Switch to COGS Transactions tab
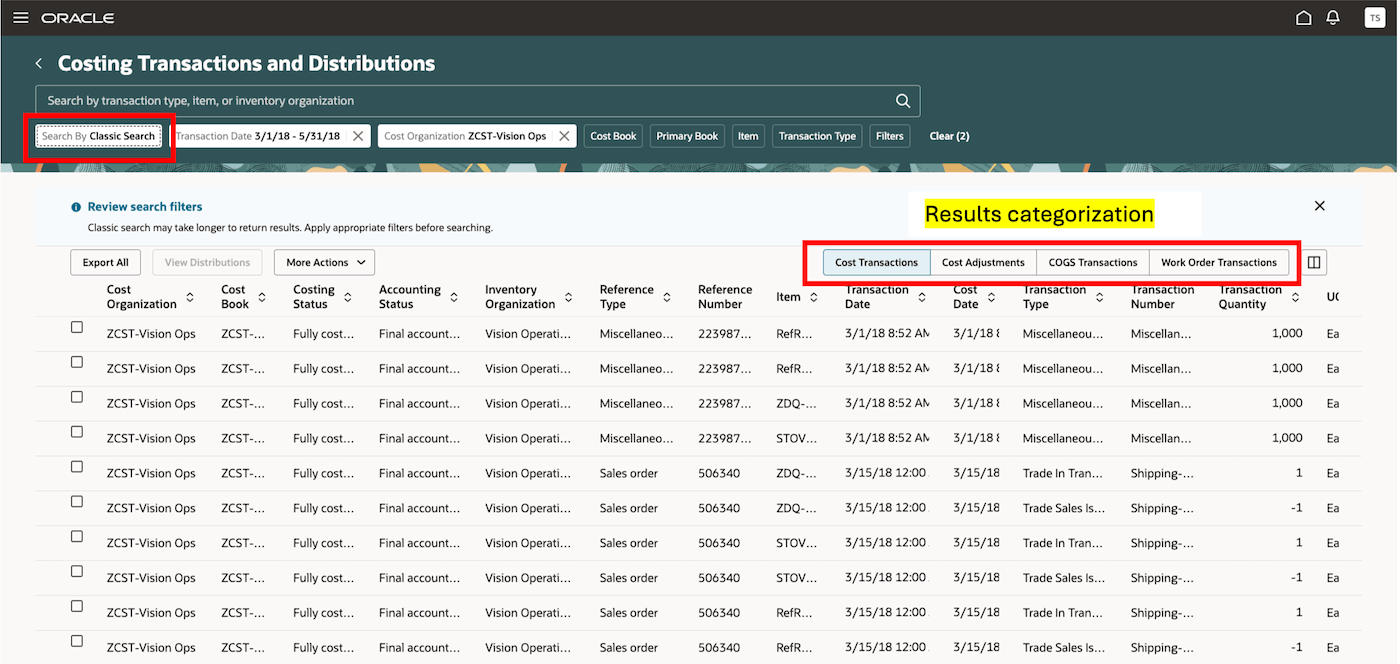Screen dimensions: 1400x664 click(x=1093, y=263)
